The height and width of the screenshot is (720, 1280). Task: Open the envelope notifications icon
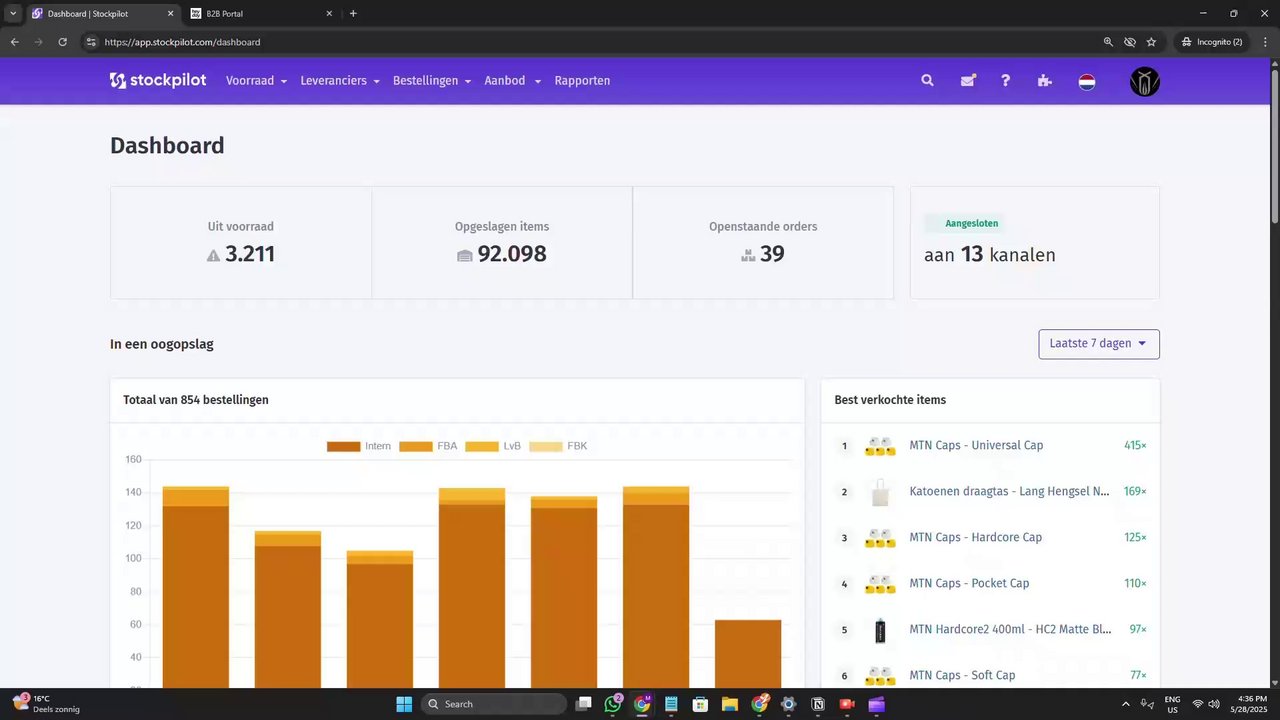point(967,81)
